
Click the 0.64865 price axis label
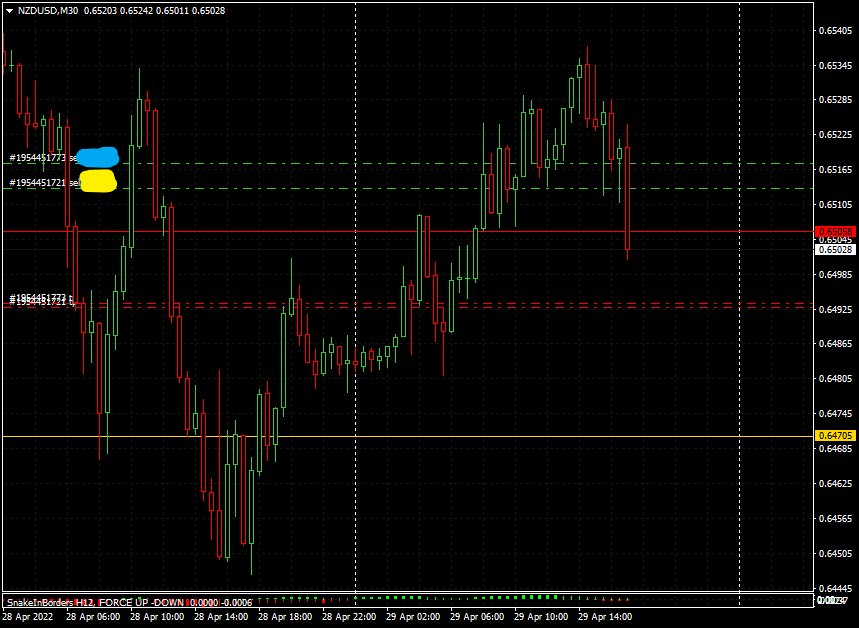835,344
